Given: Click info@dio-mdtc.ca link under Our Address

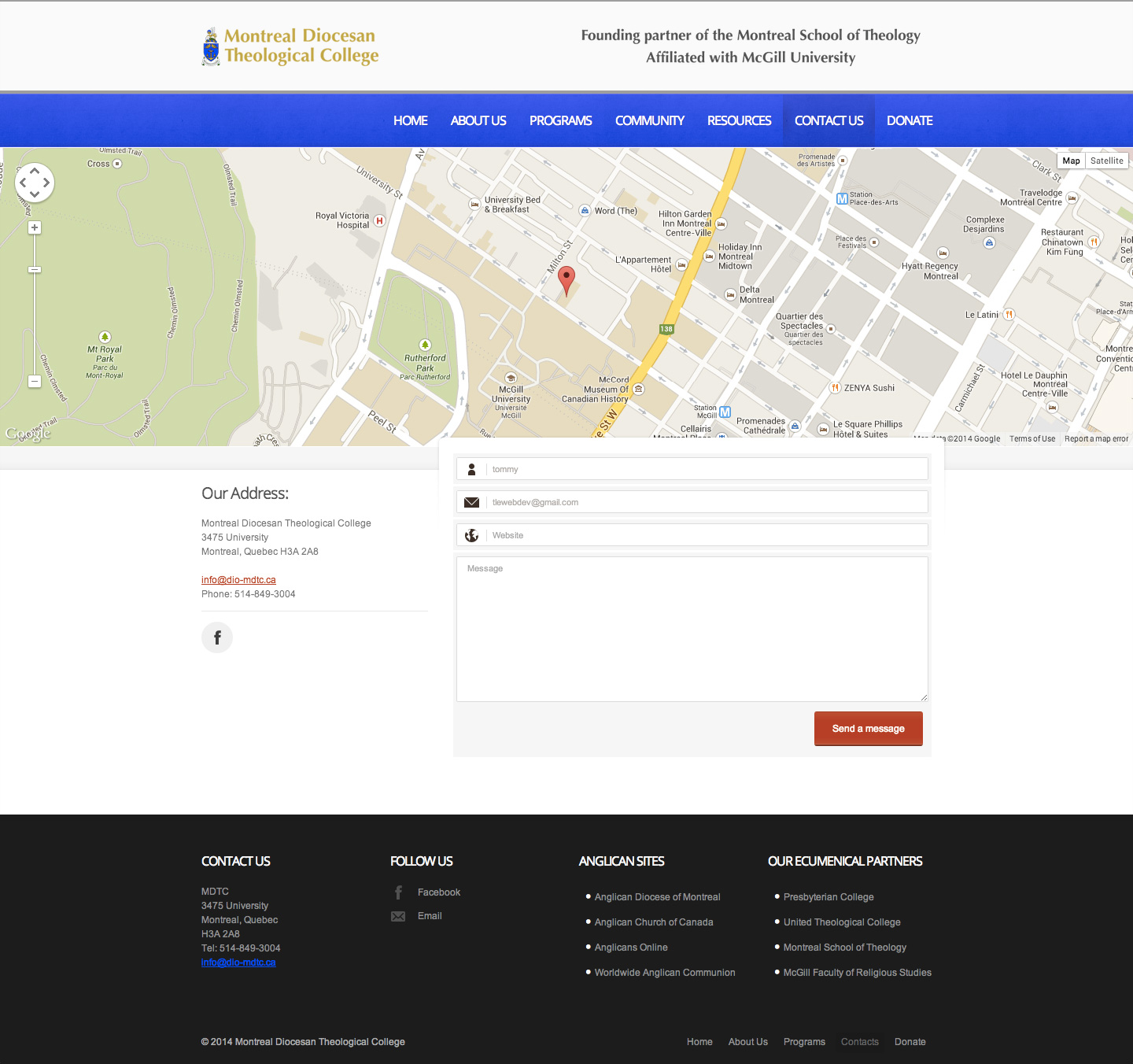Looking at the screenshot, I should coord(238,580).
